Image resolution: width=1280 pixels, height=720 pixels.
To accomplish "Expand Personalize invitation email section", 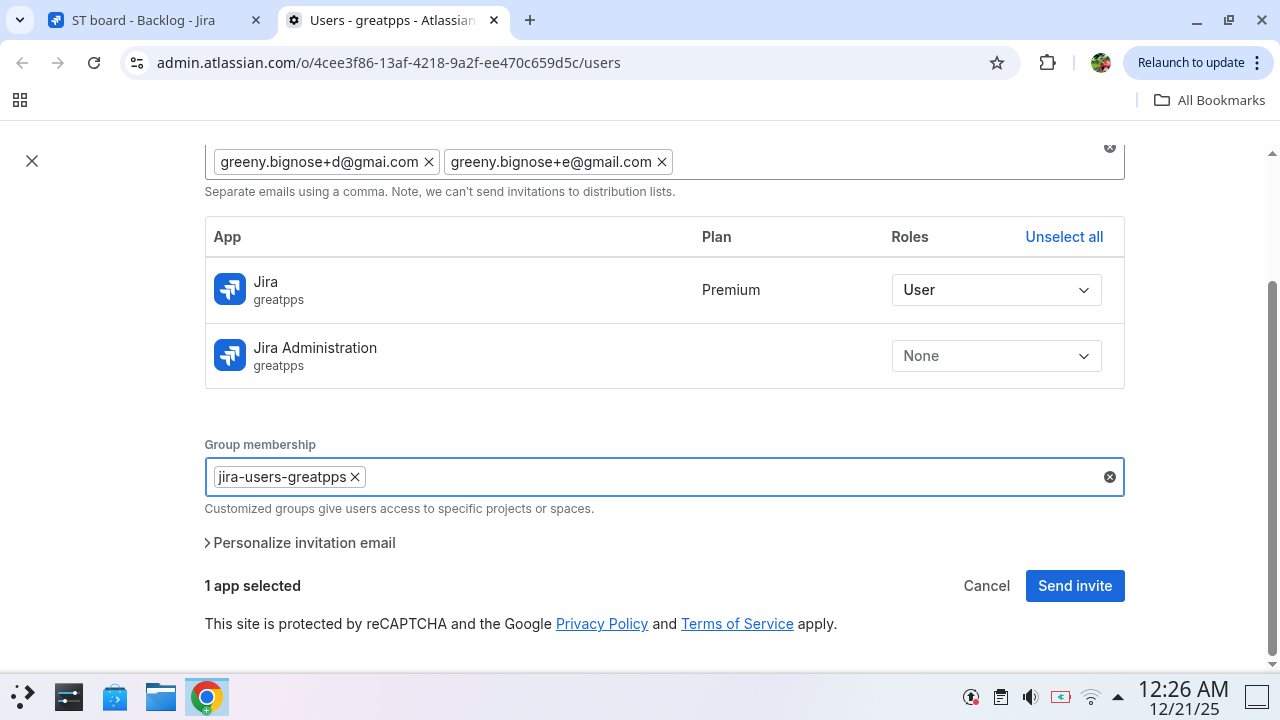I will click(300, 543).
